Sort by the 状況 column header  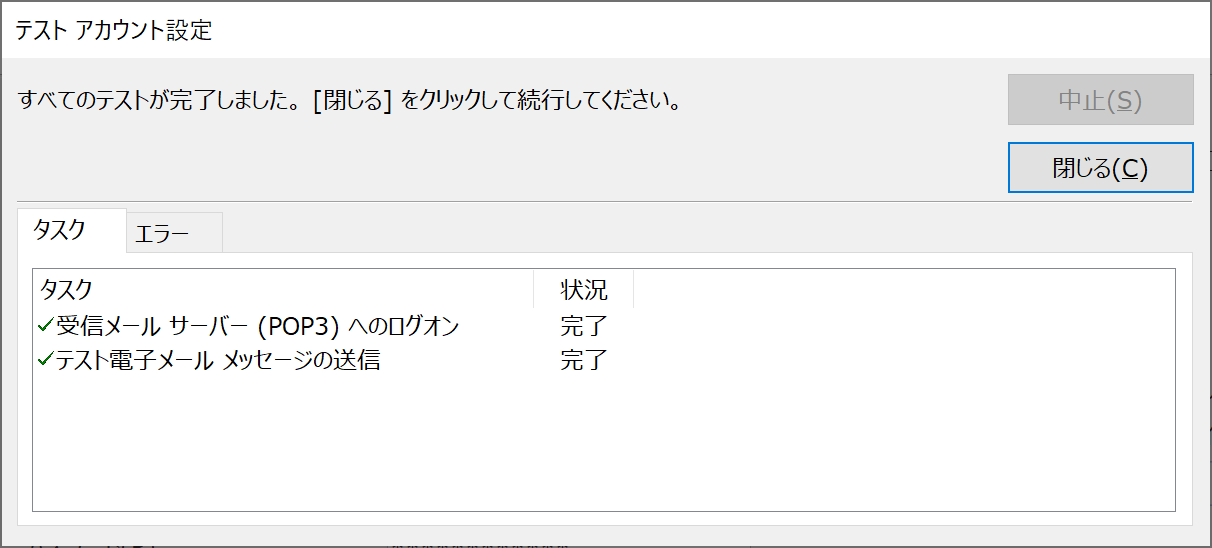pyautogui.click(x=584, y=290)
